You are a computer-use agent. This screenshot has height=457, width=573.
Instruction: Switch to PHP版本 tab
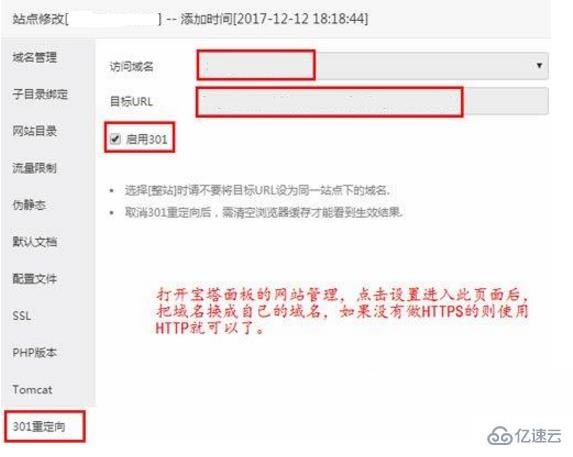coord(35,353)
